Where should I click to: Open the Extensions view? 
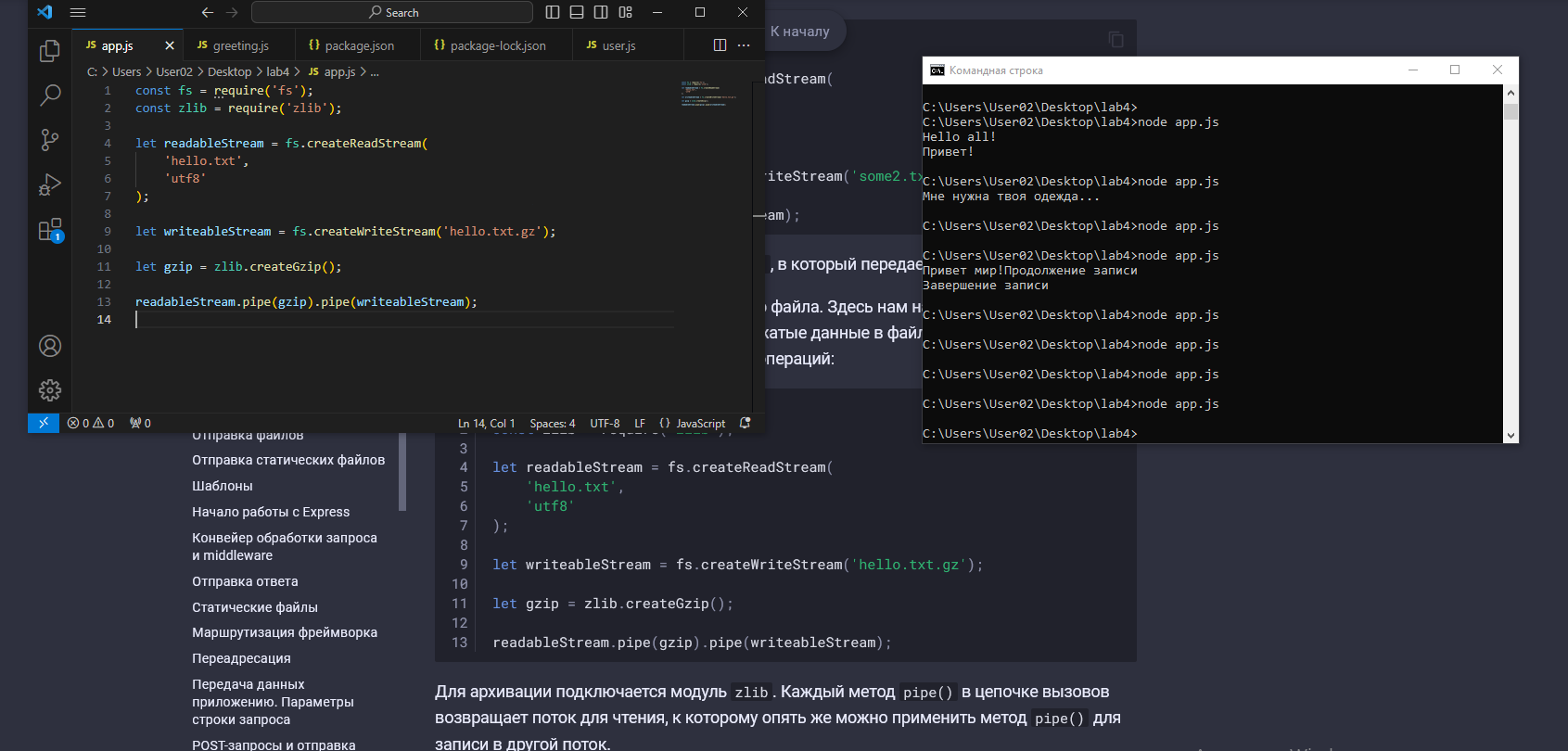[50, 230]
